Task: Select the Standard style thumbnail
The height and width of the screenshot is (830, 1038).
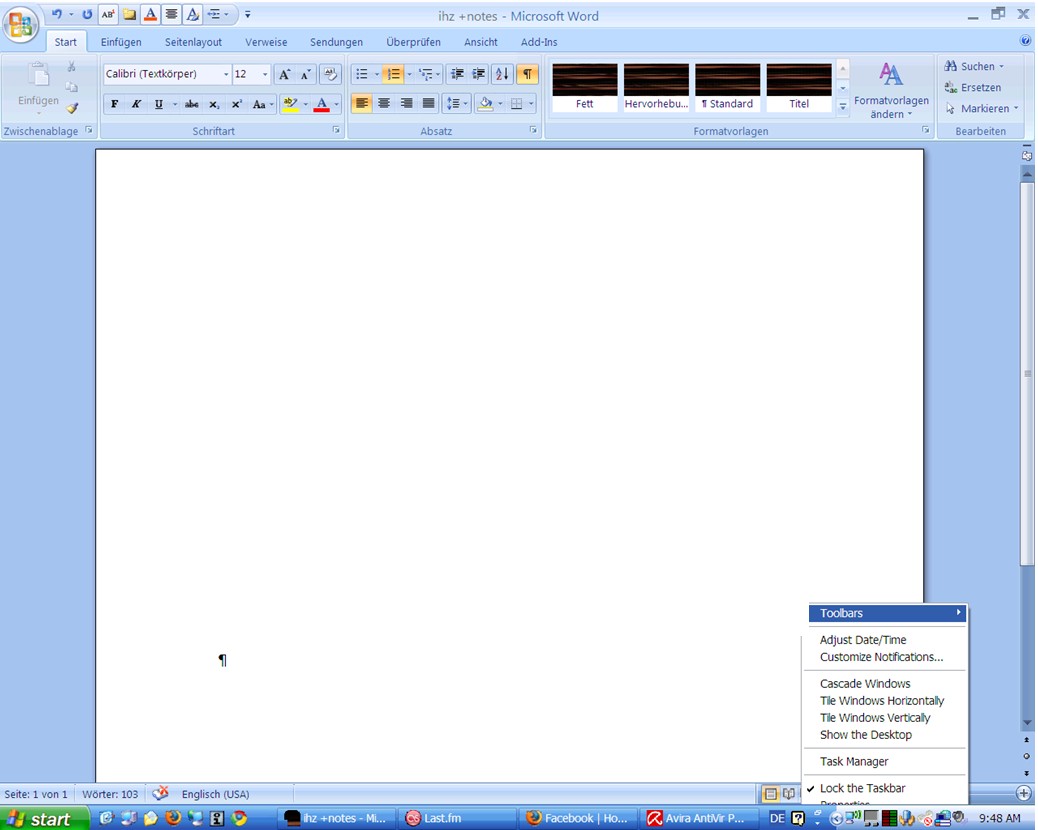Action: click(x=728, y=87)
